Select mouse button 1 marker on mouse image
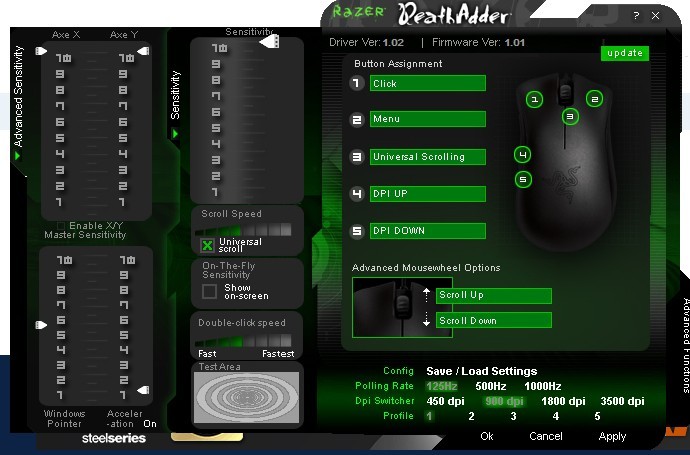 [x=534, y=99]
